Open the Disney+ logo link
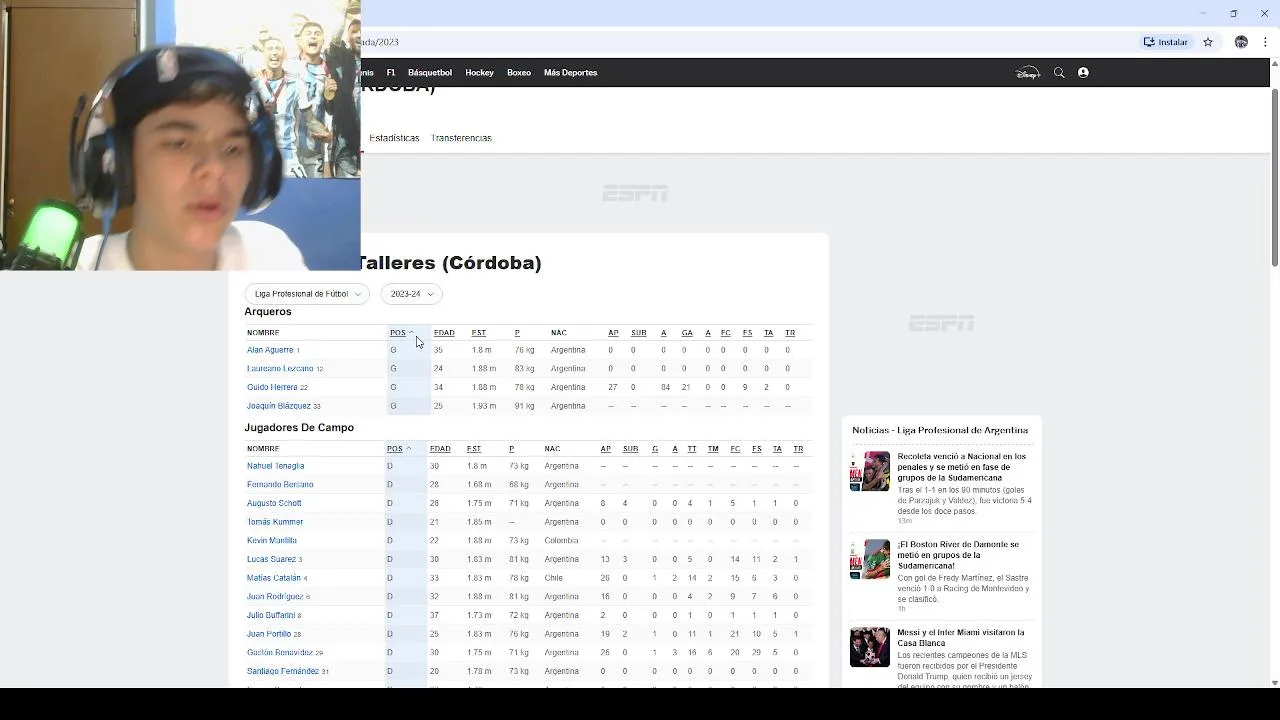Screen dimensions: 1280x720 pos(1028,73)
